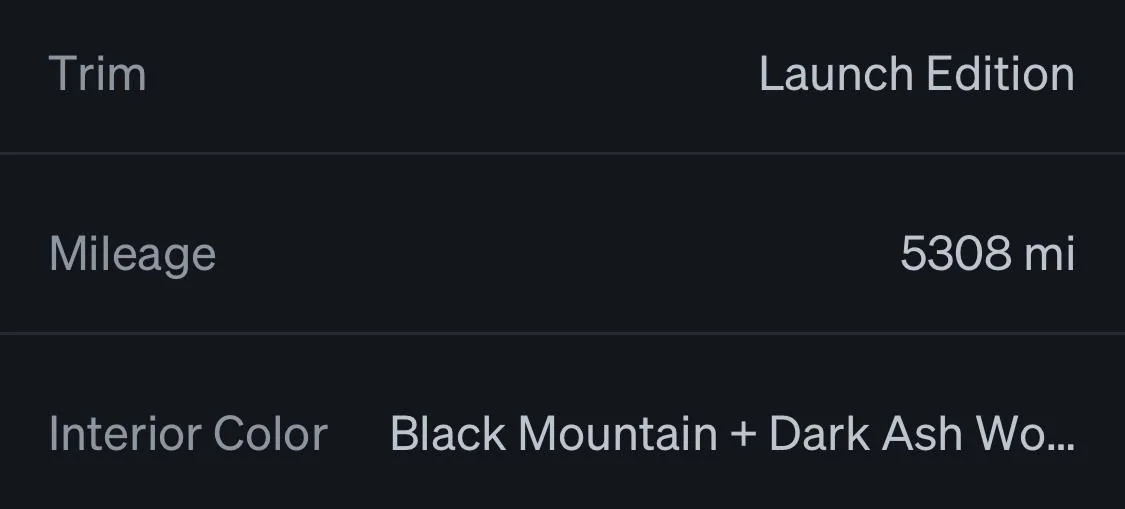The height and width of the screenshot is (509, 1125).
Task: Click the plus sign between Mountain and Dark
Action: point(743,436)
